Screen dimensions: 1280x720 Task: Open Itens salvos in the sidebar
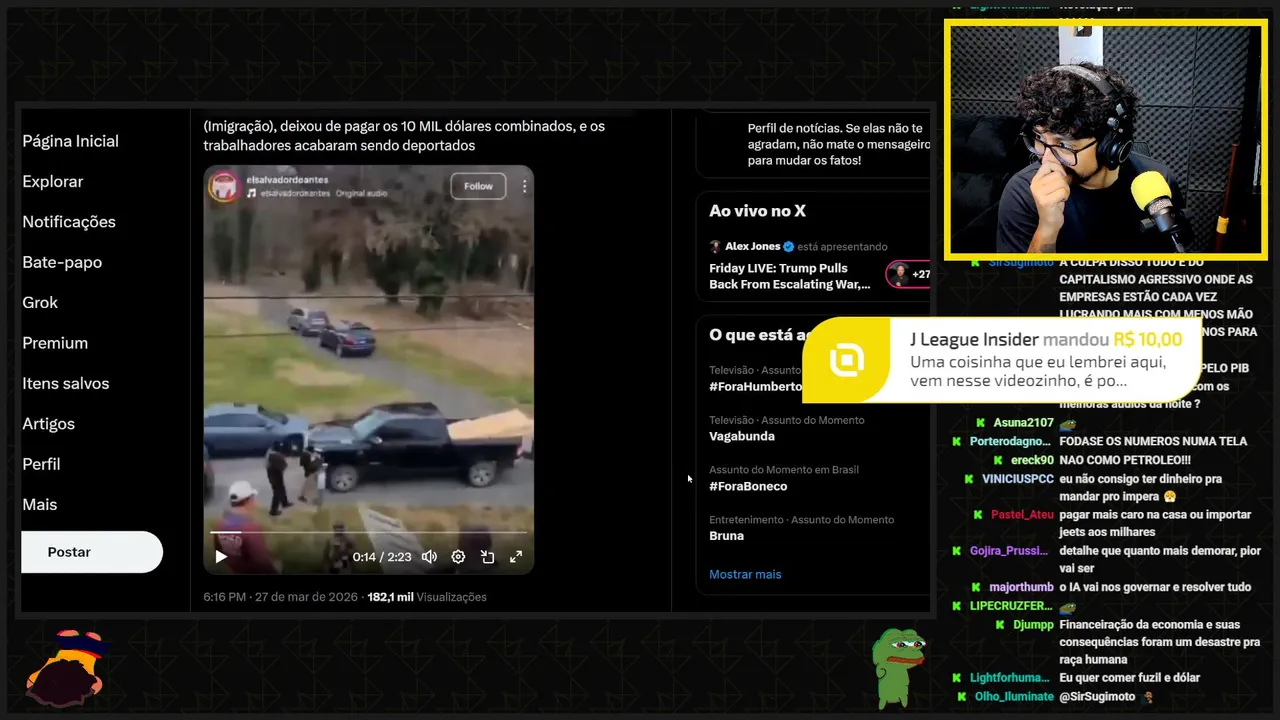click(x=66, y=383)
